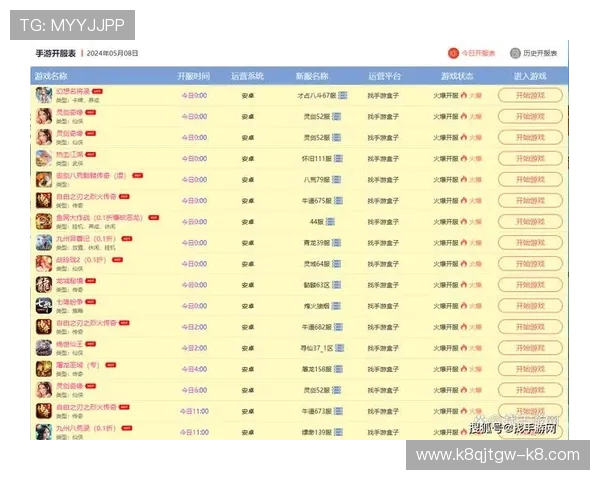Click the 开服时间 column header
Screen dimensions: 600x480
coord(194,76)
